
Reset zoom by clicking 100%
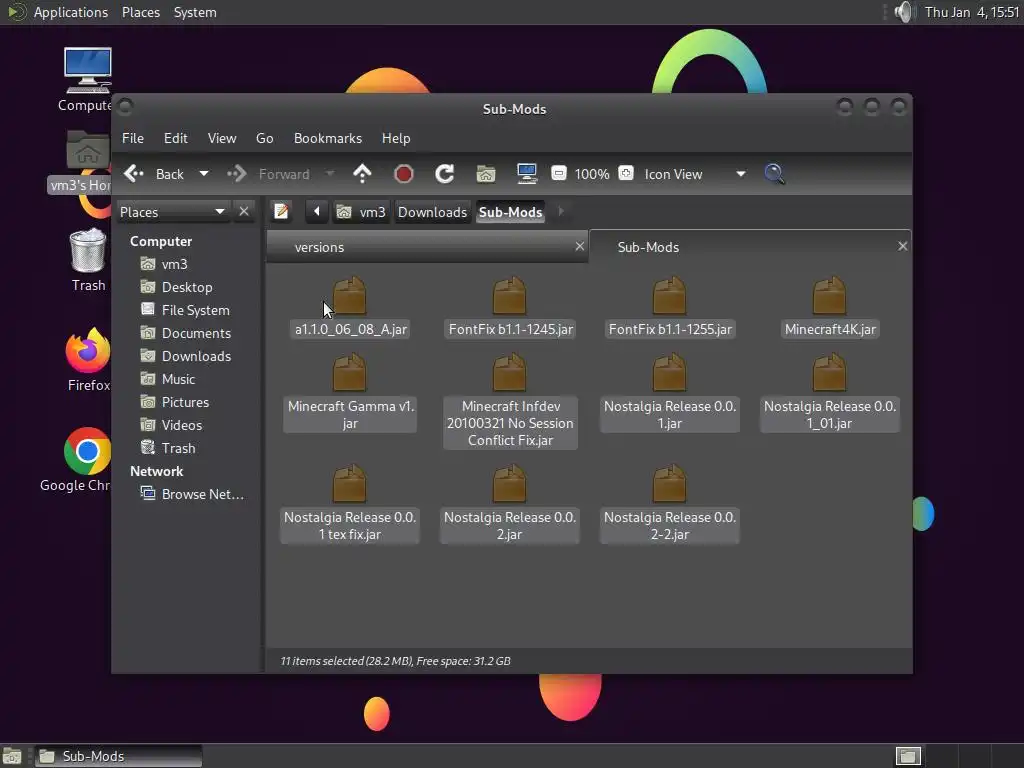592,174
